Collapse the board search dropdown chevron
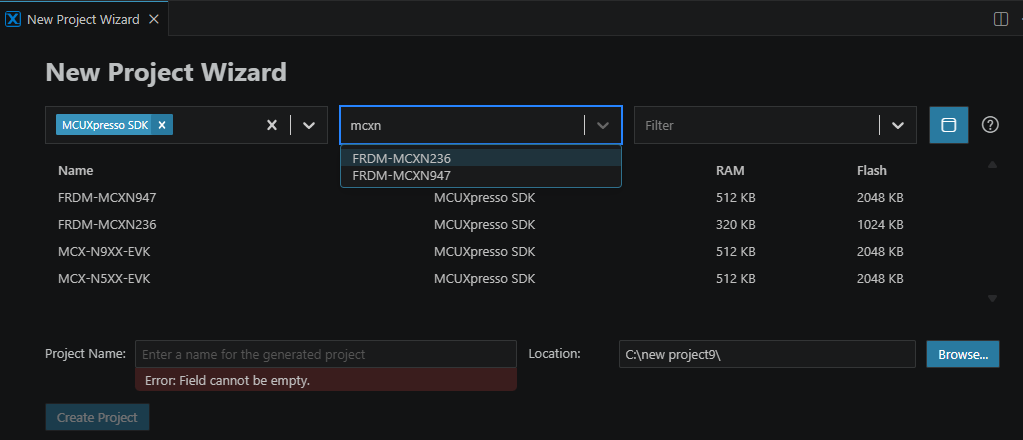 603,125
